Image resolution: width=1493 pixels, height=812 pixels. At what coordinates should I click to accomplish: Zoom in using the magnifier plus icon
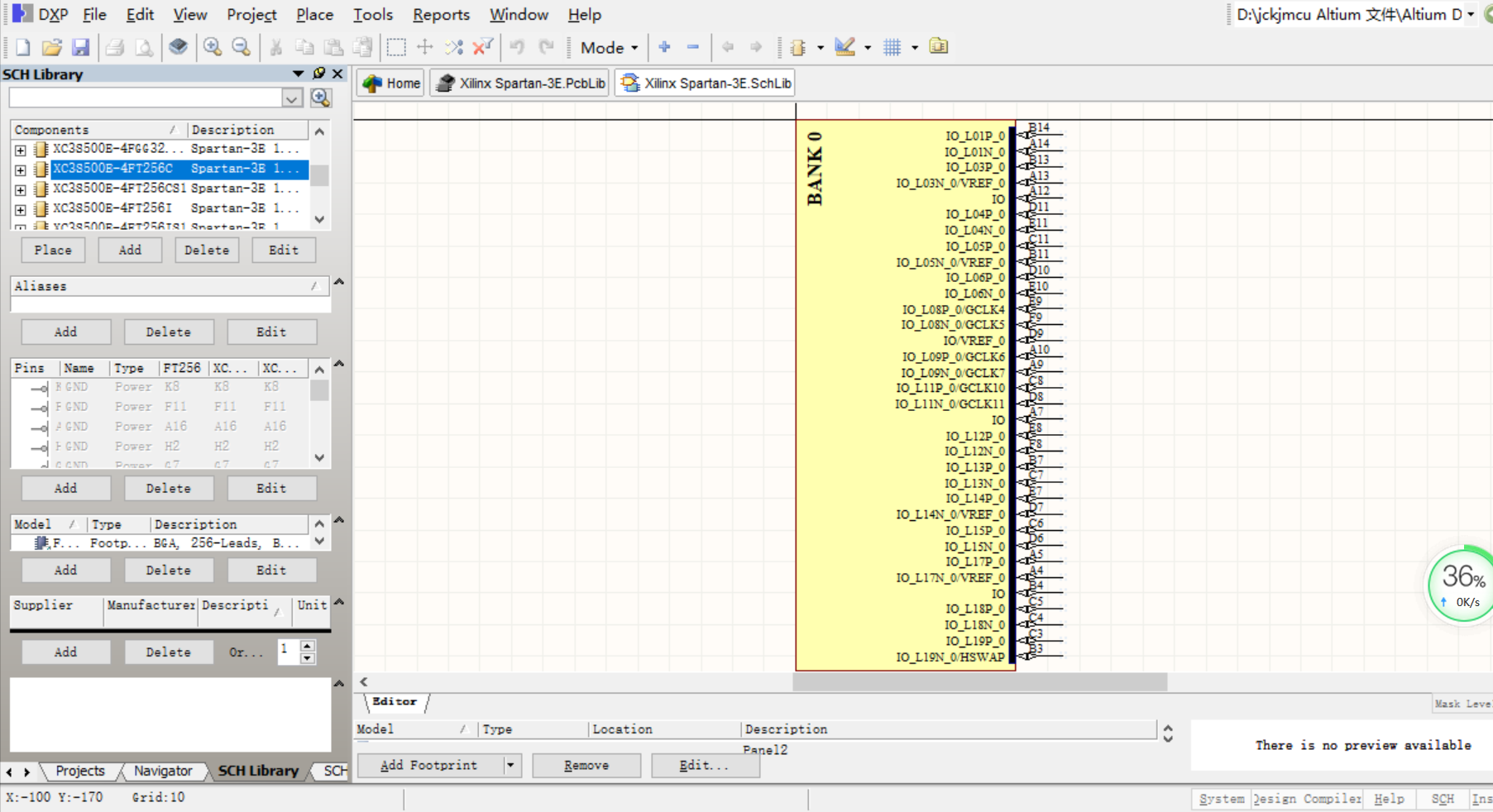click(x=213, y=47)
